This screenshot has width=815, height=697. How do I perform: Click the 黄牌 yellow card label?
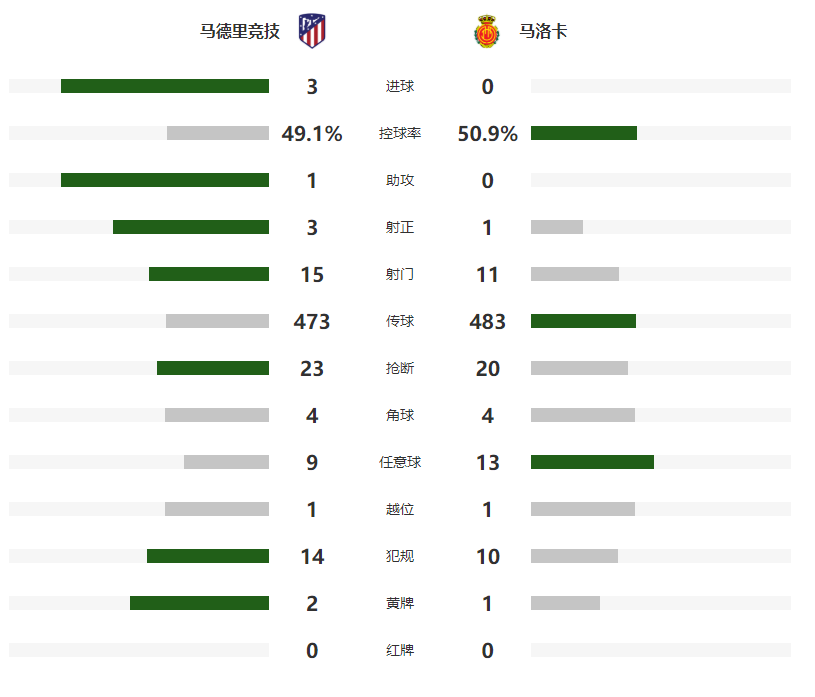point(400,603)
